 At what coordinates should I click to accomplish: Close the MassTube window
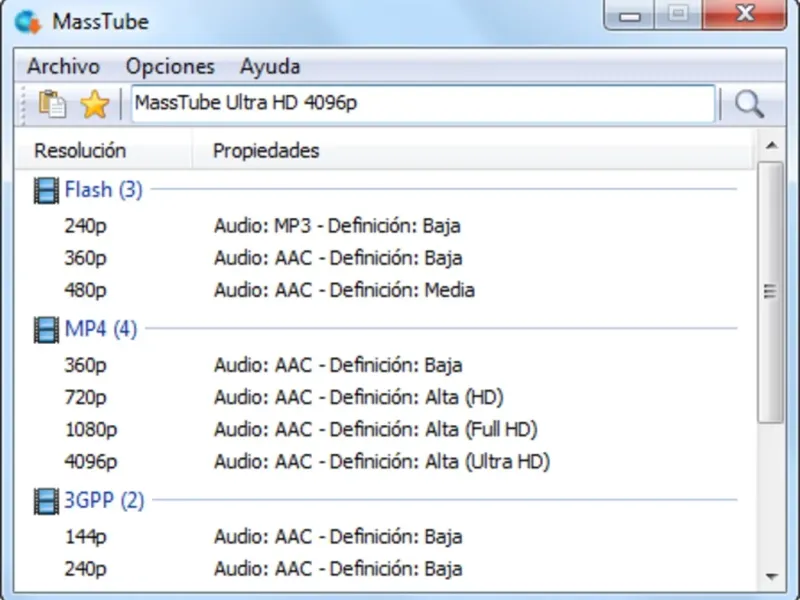(x=745, y=15)
